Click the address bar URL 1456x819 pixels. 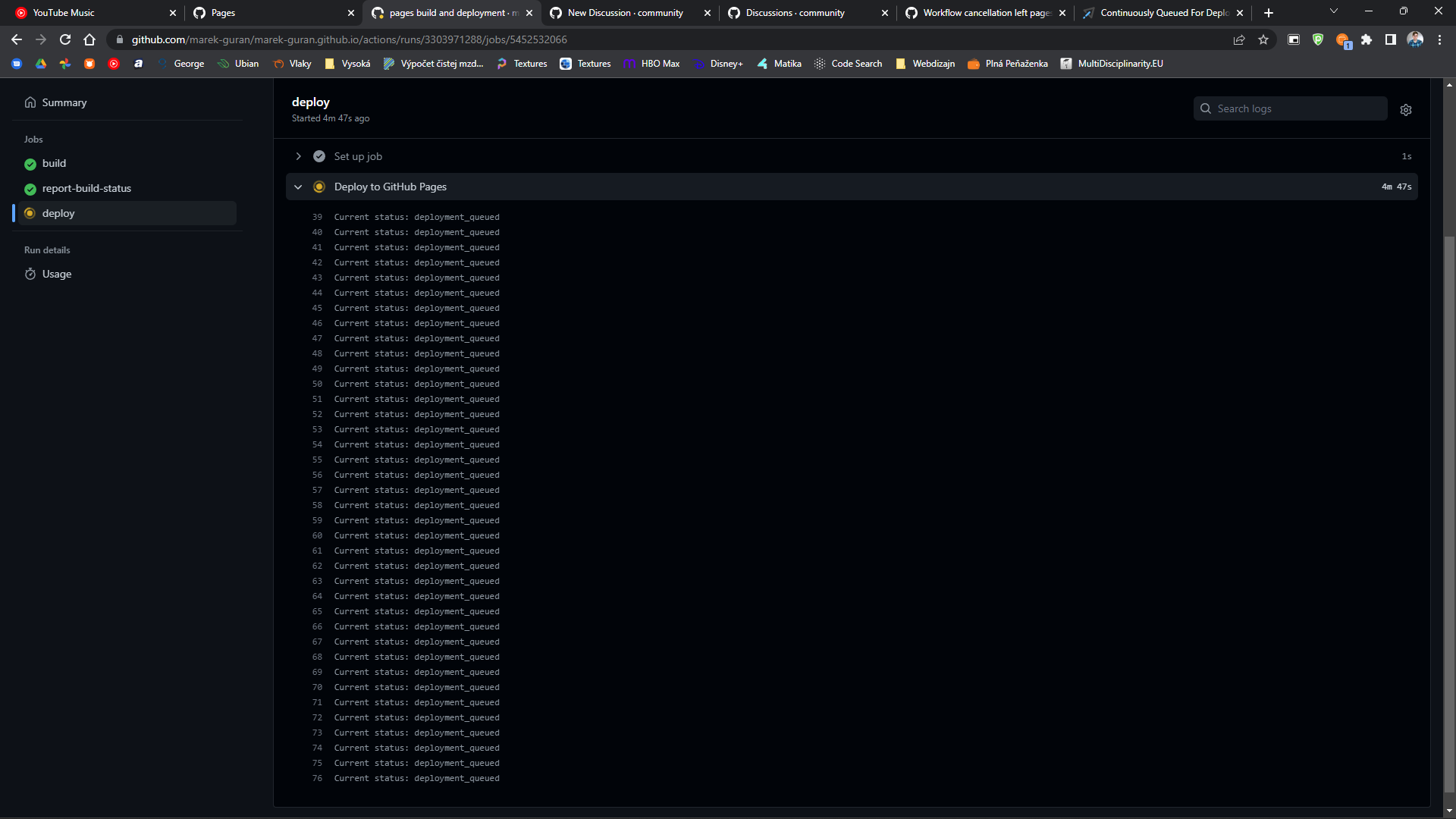click(x=349, y=39)
